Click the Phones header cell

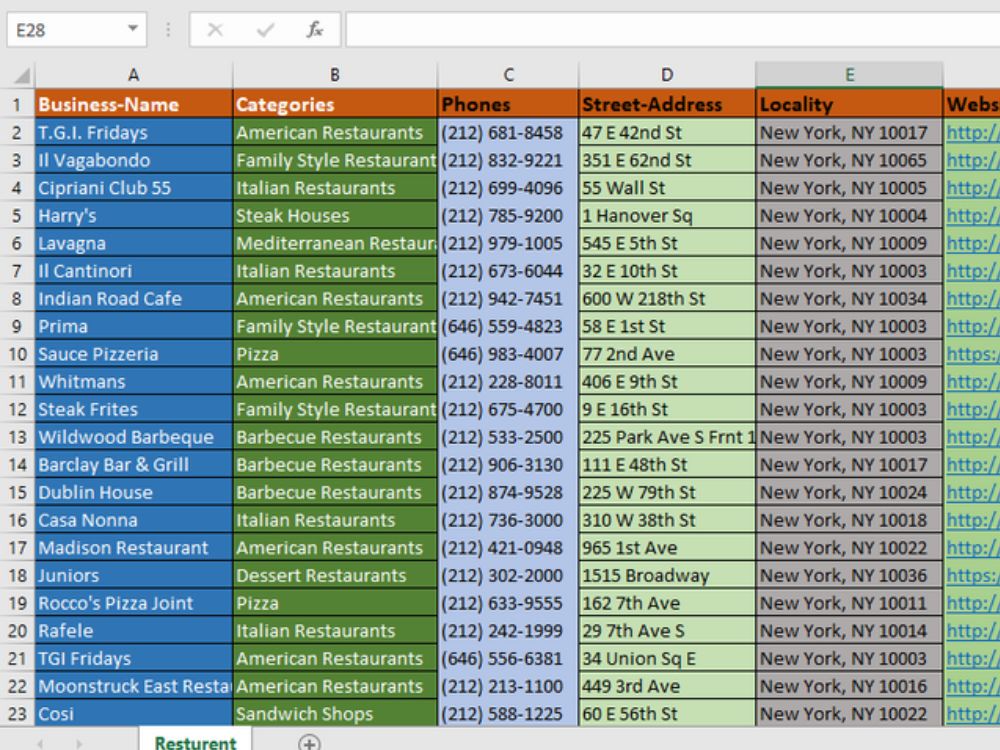click(x=508, y=104)
